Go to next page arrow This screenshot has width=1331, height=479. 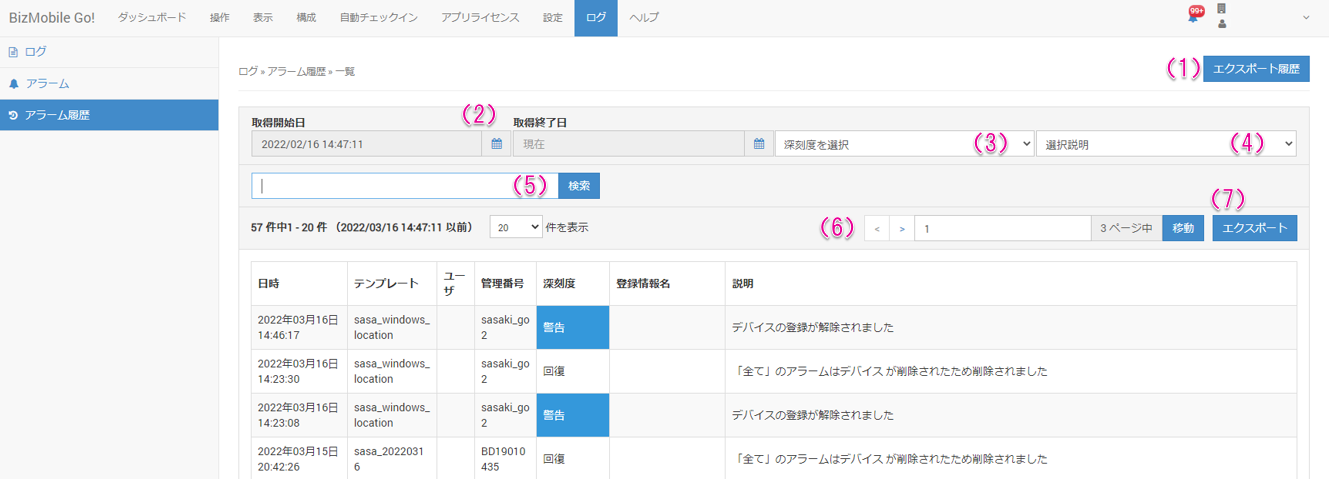[x=902, y=228]
